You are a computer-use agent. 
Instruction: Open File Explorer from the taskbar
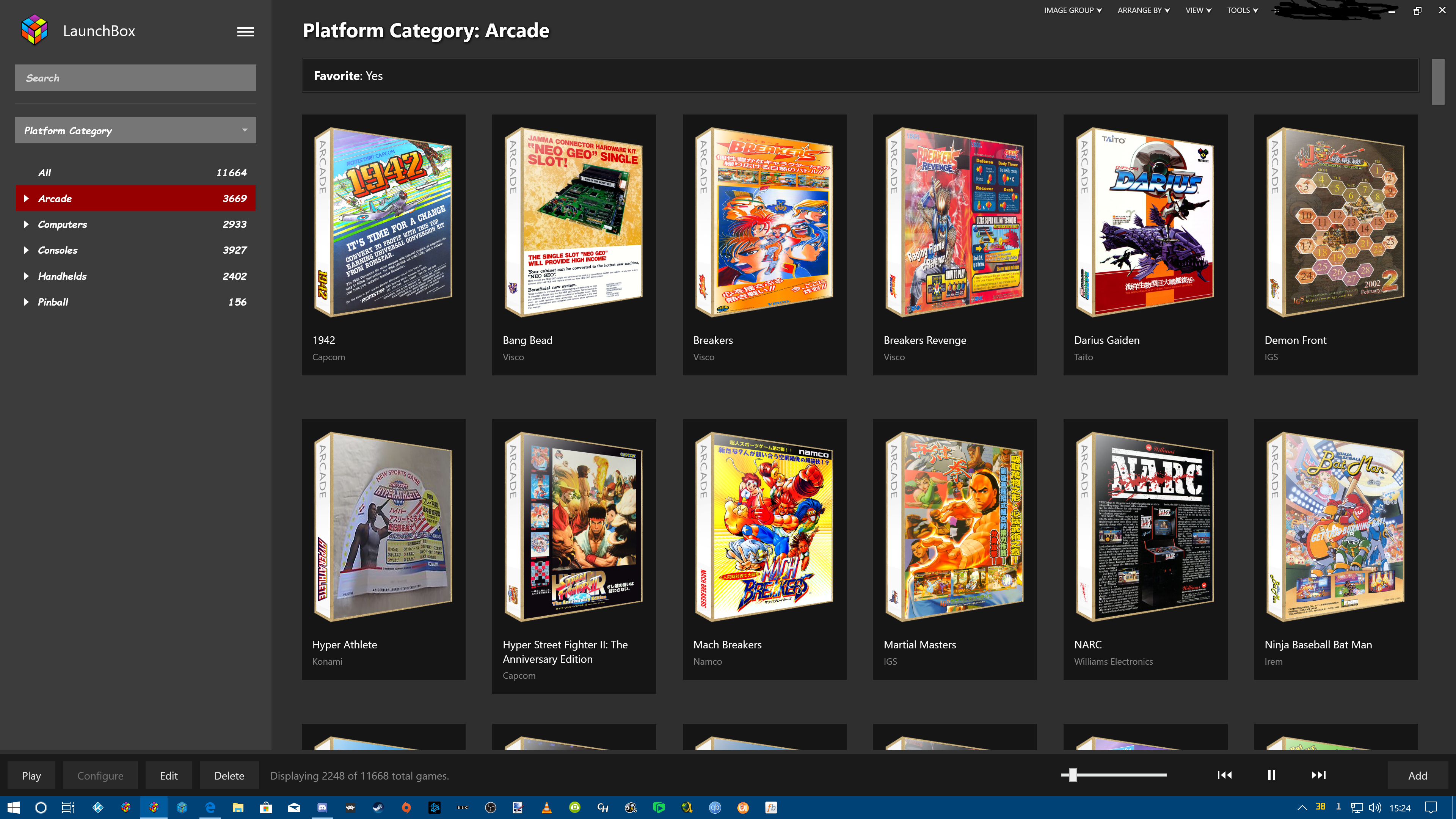point(238,808)
